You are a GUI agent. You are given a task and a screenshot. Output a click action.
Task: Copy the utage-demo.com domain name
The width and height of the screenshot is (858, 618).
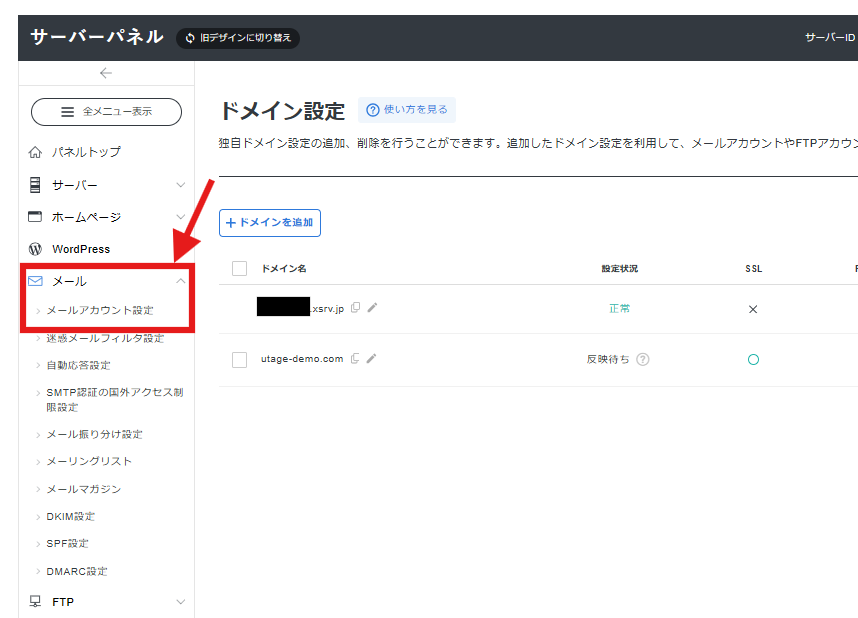pos(355,359)
